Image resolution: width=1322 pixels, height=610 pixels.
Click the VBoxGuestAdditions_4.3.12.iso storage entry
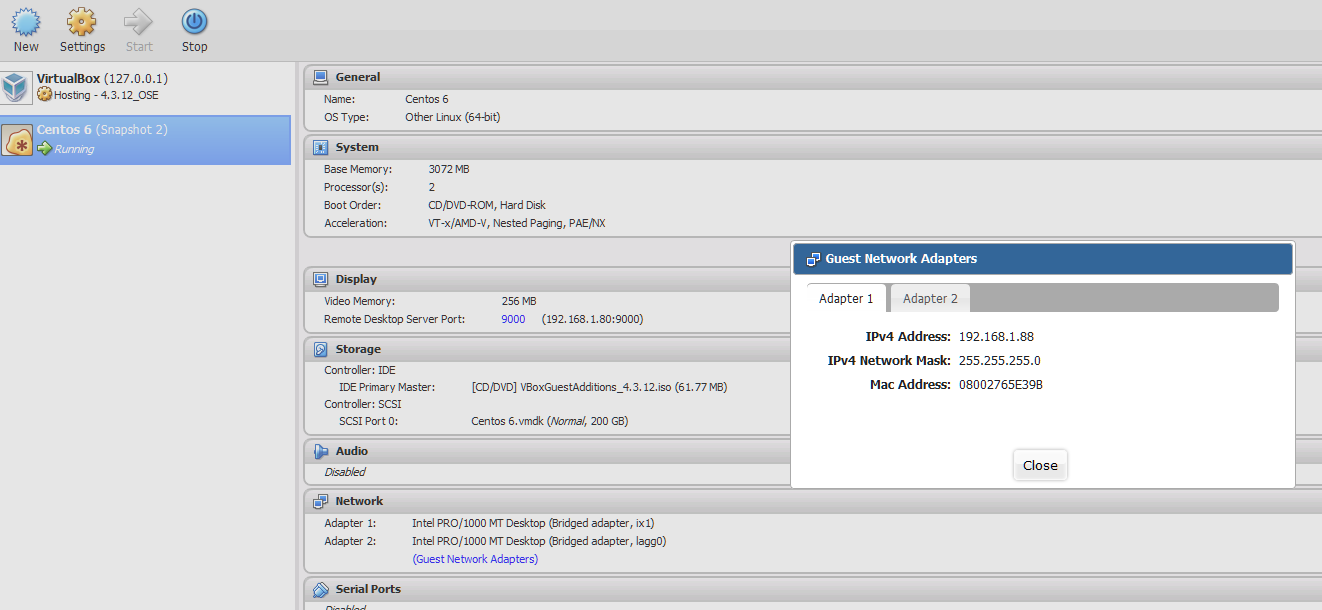coord(599,387)
